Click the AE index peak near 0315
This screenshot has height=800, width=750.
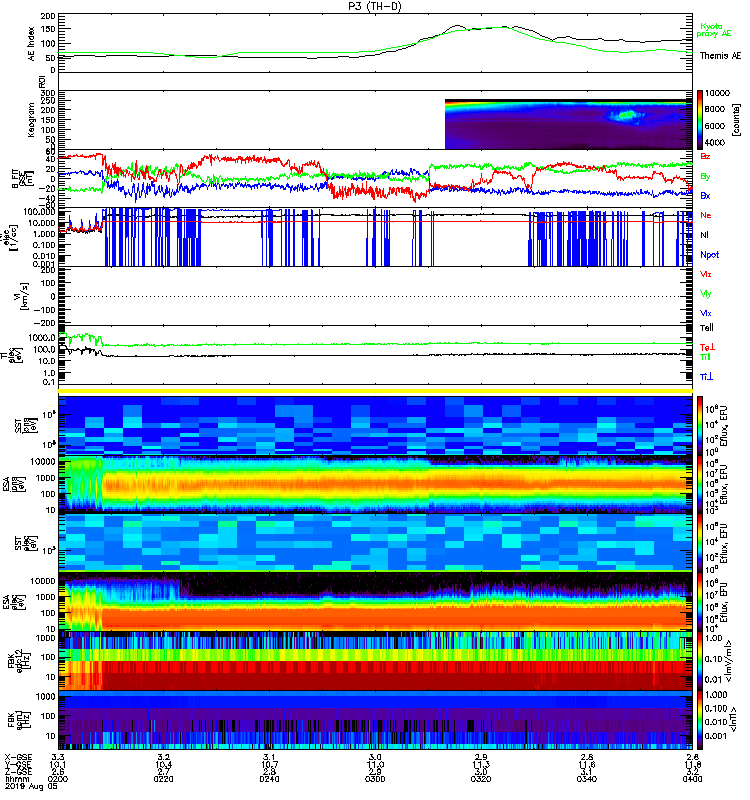(x=457, y=26)
